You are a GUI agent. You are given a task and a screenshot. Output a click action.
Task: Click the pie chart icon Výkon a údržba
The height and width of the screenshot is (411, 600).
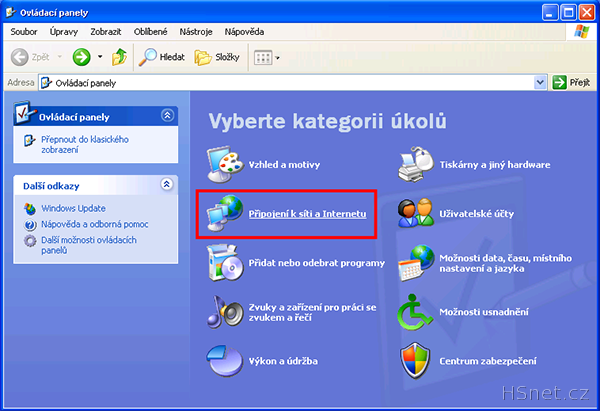click(x=225, y=361)
